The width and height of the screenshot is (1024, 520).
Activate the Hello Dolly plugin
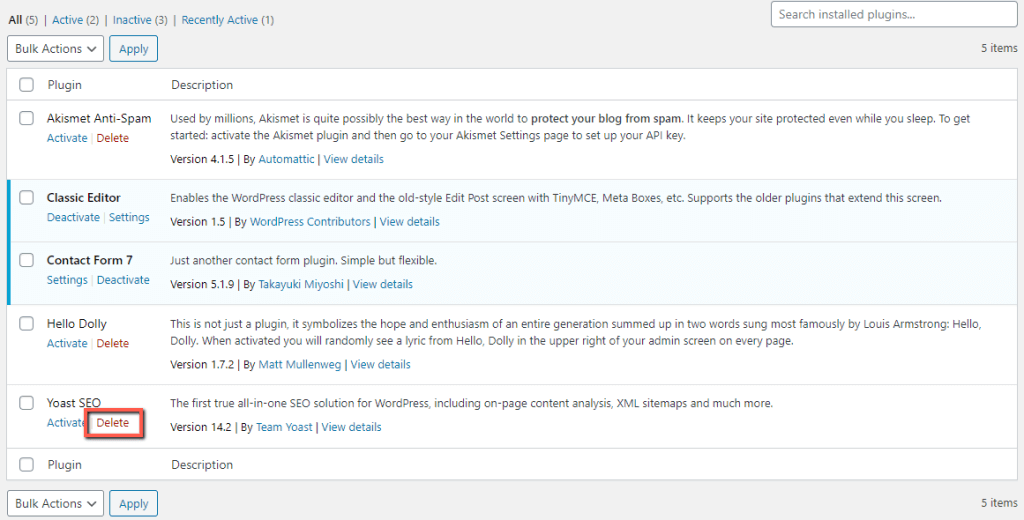[x=67, y=343]
